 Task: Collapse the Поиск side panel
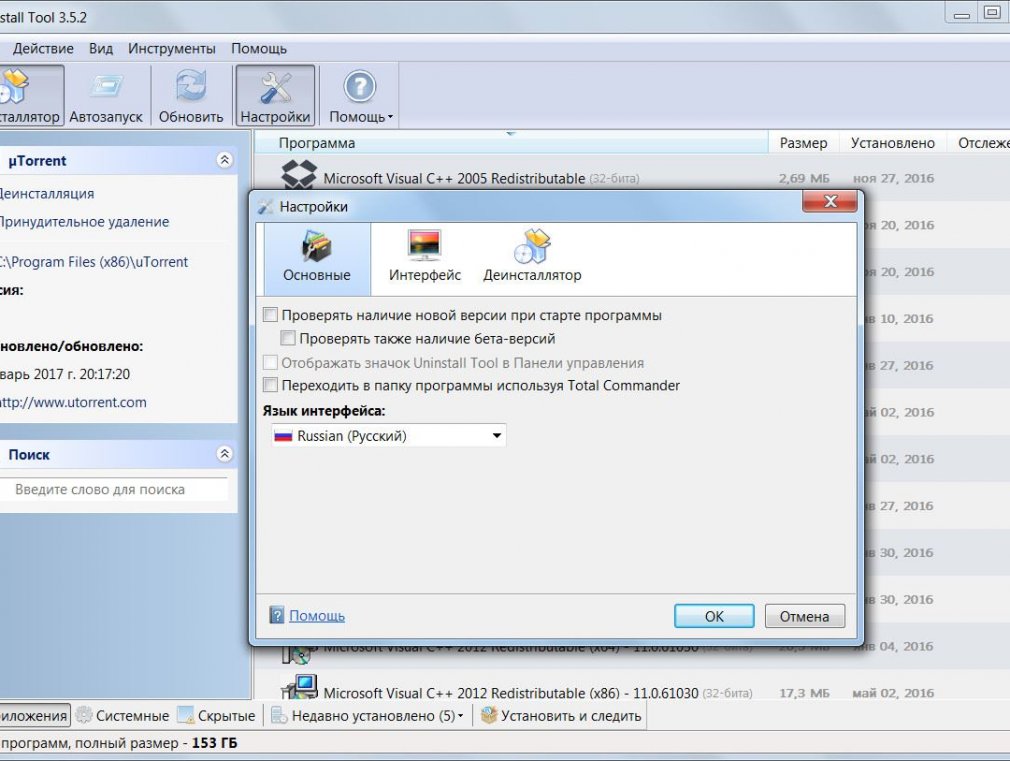[224, 454]
